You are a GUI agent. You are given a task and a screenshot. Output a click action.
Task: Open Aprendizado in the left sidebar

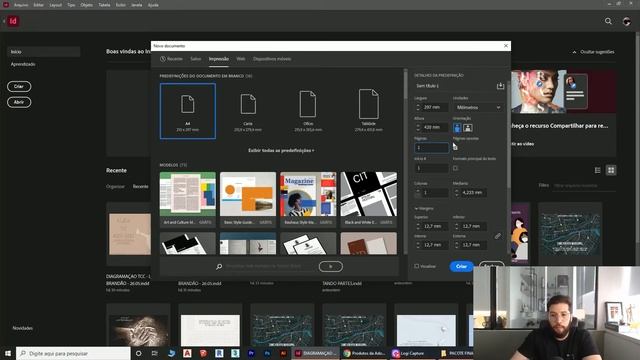coord(23,64)
